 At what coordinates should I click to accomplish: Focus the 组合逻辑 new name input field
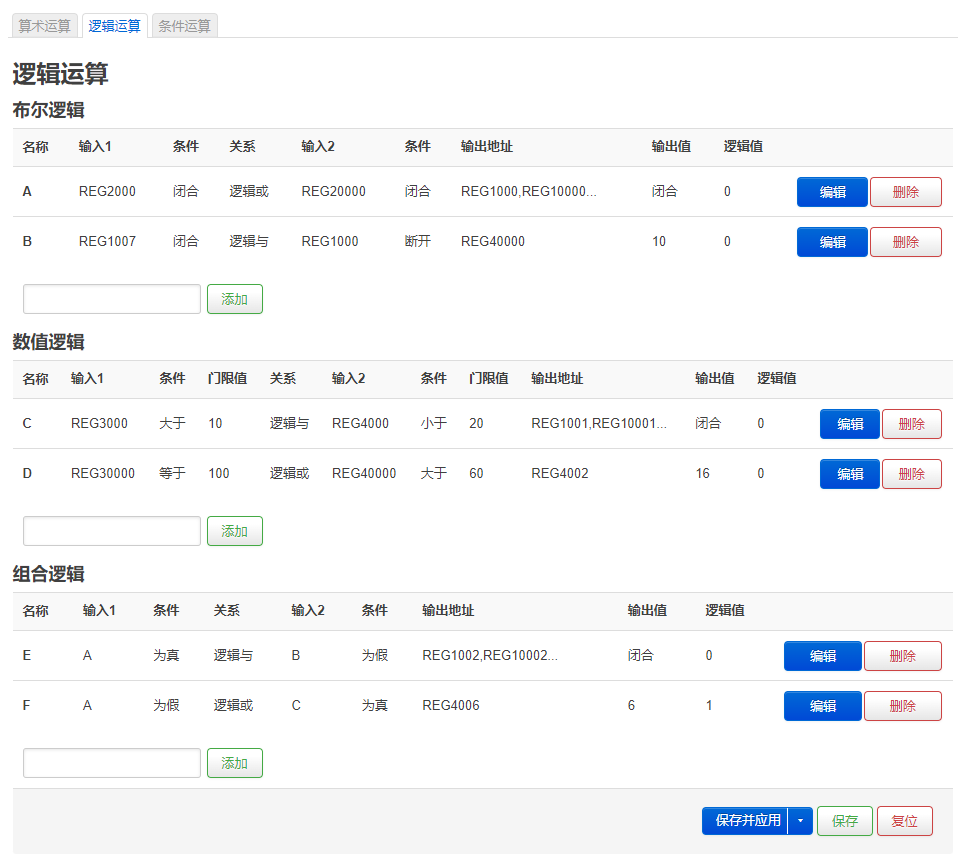click(x=112, y=763)
